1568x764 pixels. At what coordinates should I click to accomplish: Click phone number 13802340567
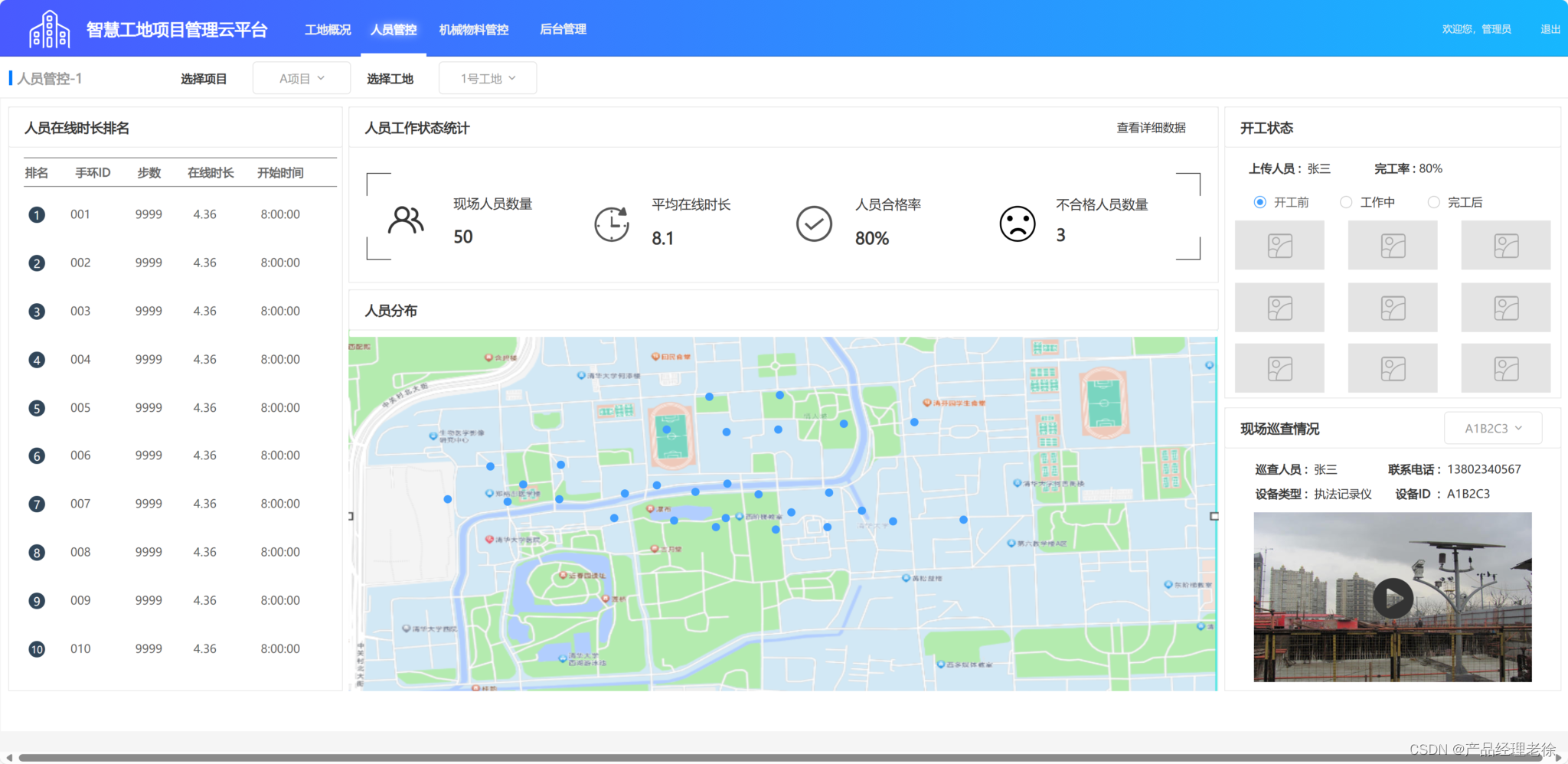1484,469
